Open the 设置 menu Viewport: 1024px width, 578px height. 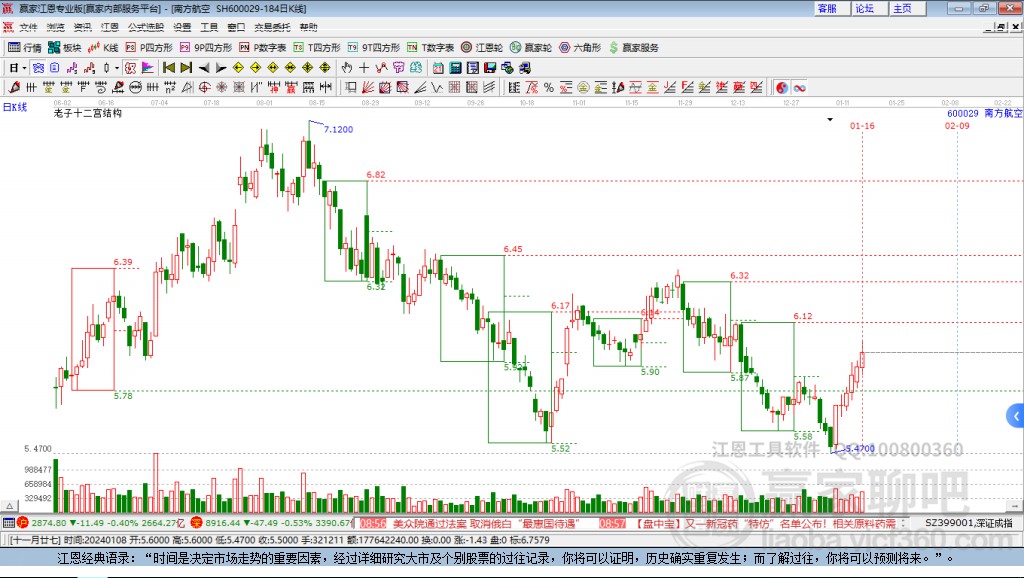[x=182, y=27]
